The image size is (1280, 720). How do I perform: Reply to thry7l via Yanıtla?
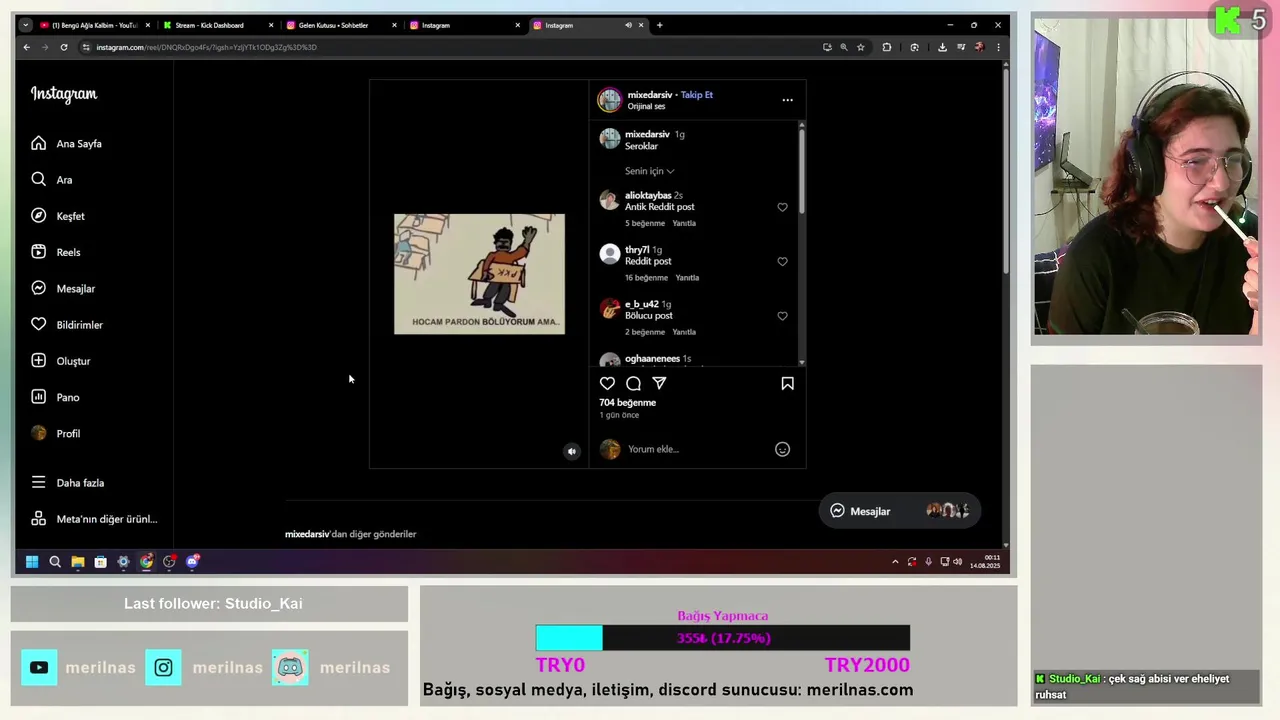click(687, 278)
